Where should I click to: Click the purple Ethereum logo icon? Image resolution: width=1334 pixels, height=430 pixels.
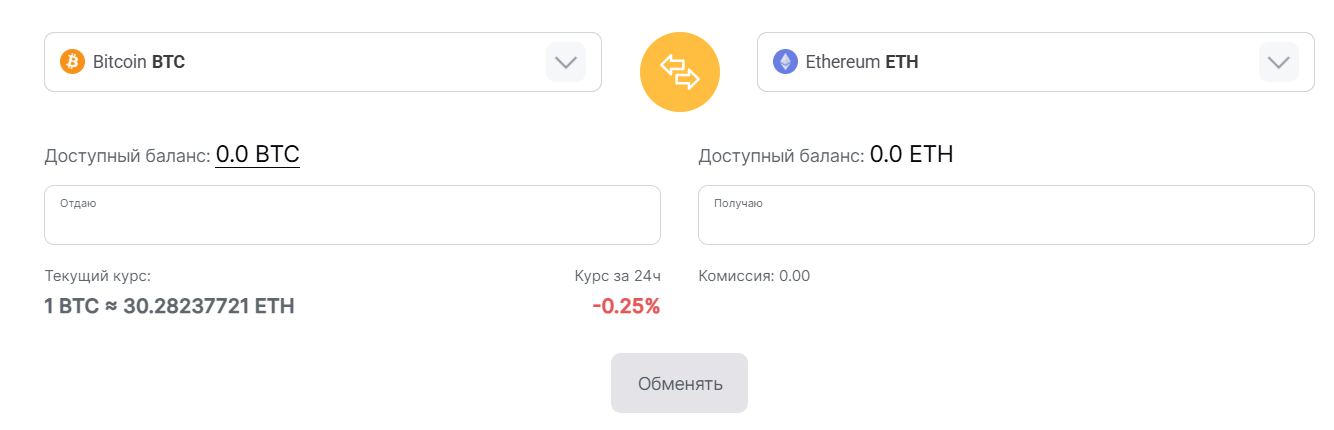[786, 62]
